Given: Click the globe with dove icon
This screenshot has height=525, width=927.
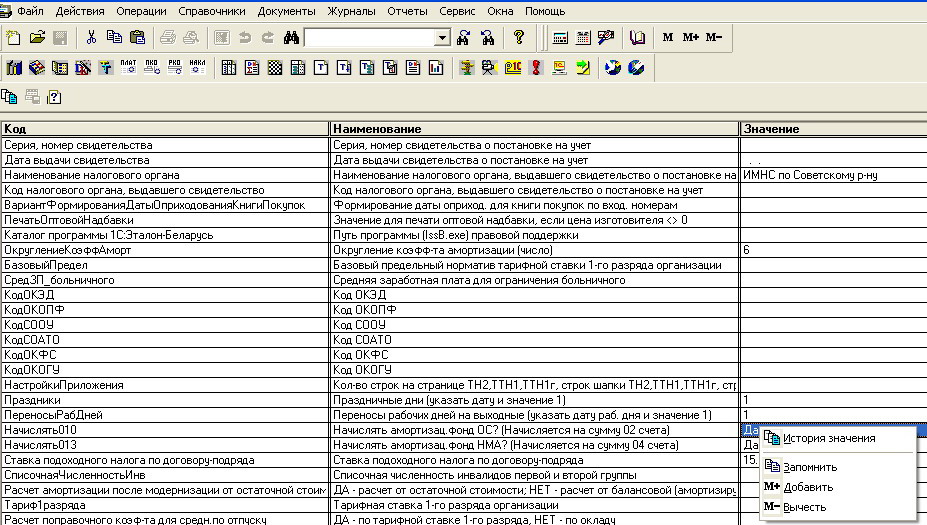Looking at the screenshot, I should click(x=613, y=67).
